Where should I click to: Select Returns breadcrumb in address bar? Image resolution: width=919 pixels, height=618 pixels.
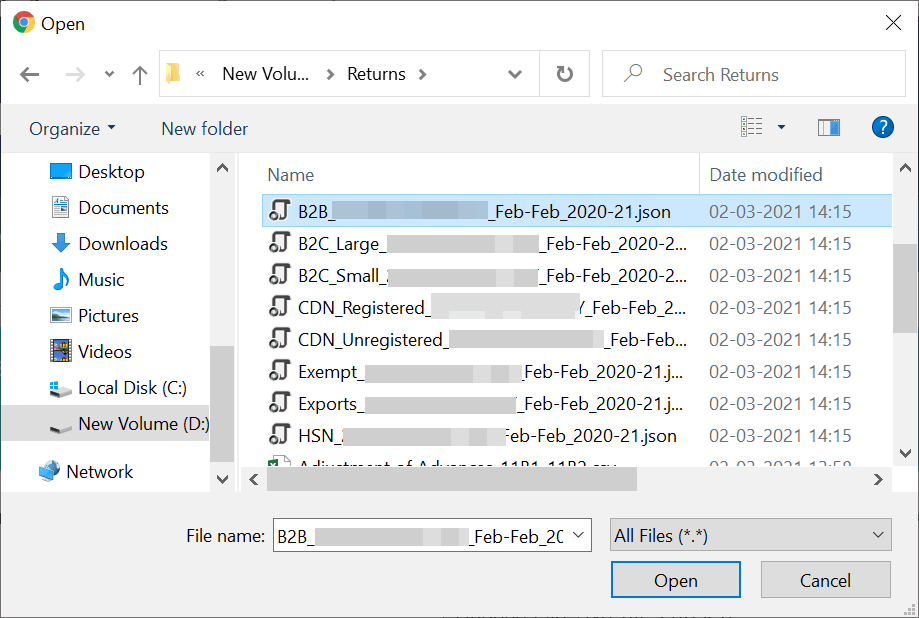(x=376, y=74)
